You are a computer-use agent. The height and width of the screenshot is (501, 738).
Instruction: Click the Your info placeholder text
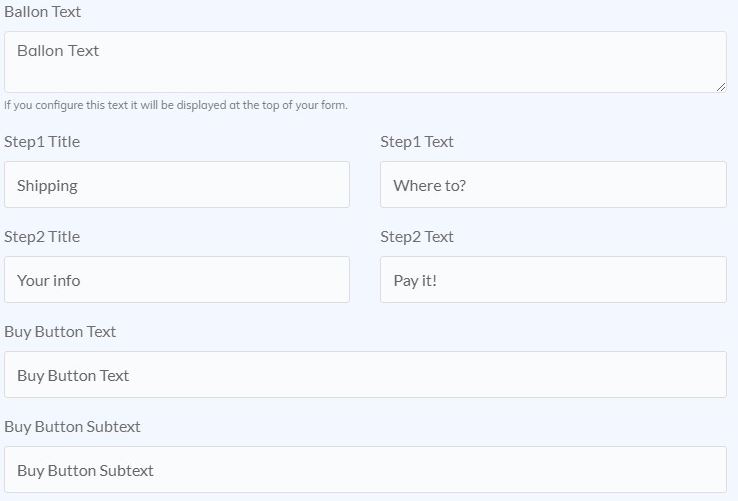[x=48, y=281]
